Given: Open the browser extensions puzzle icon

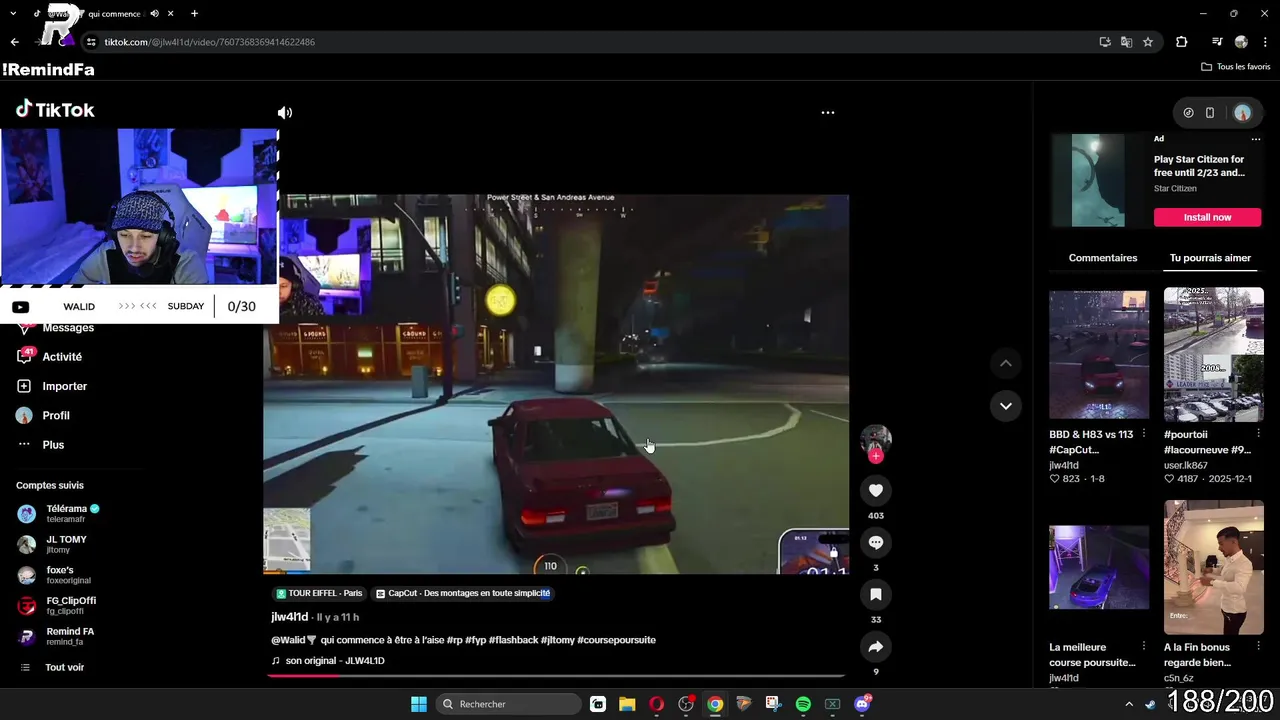Looking at the screenshot, I should 1181,42.
